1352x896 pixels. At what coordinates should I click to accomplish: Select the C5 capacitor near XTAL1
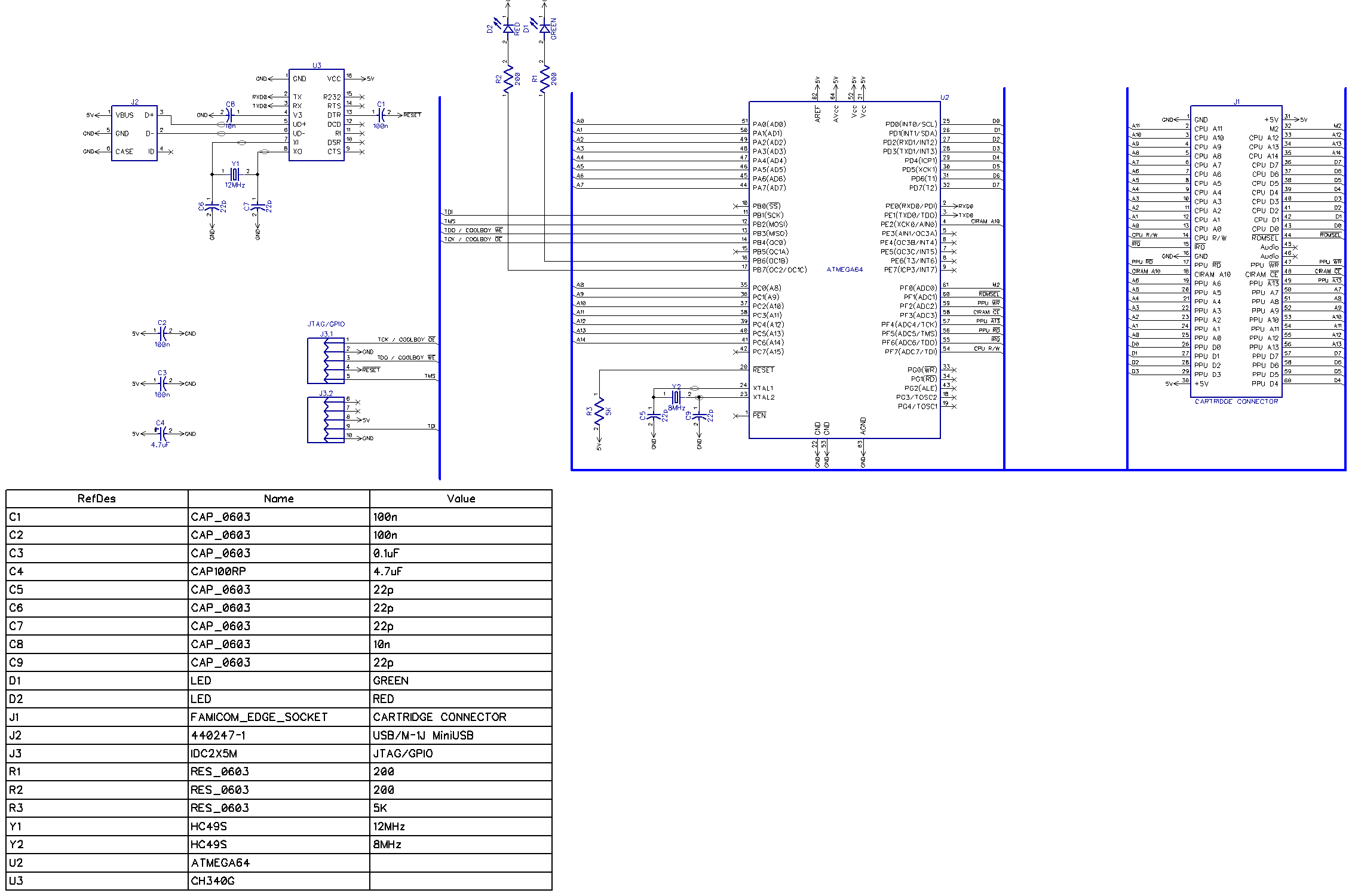654,416
